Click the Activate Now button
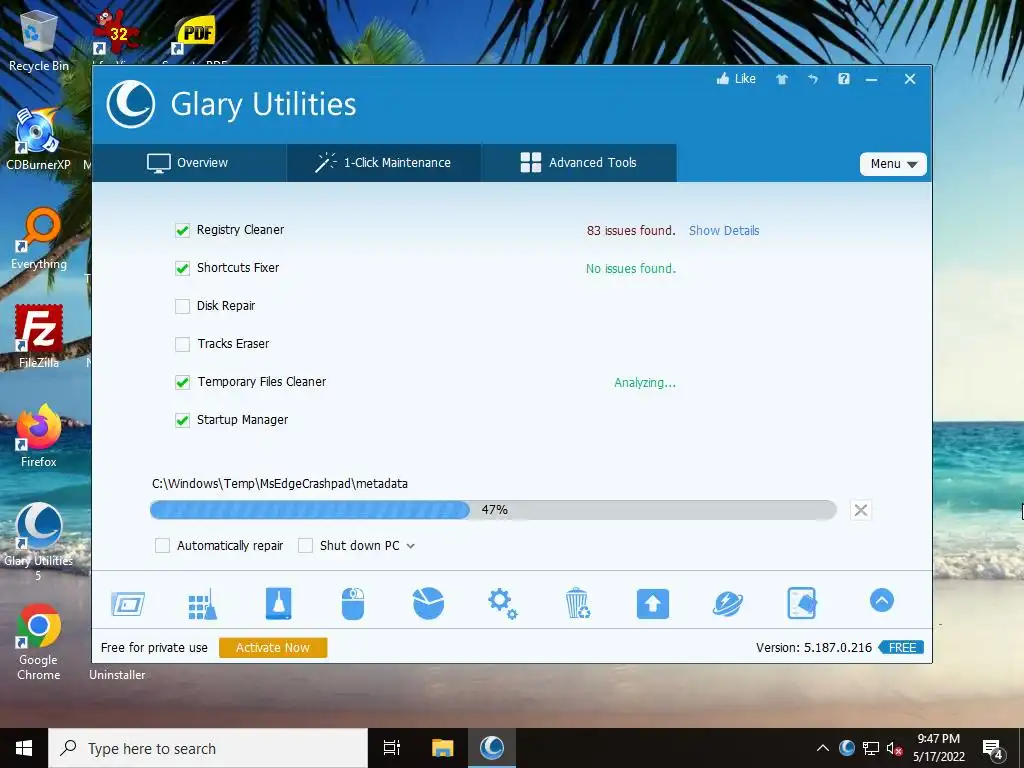The height and width of the screenshot is (768, 1024). pos(273,647)
